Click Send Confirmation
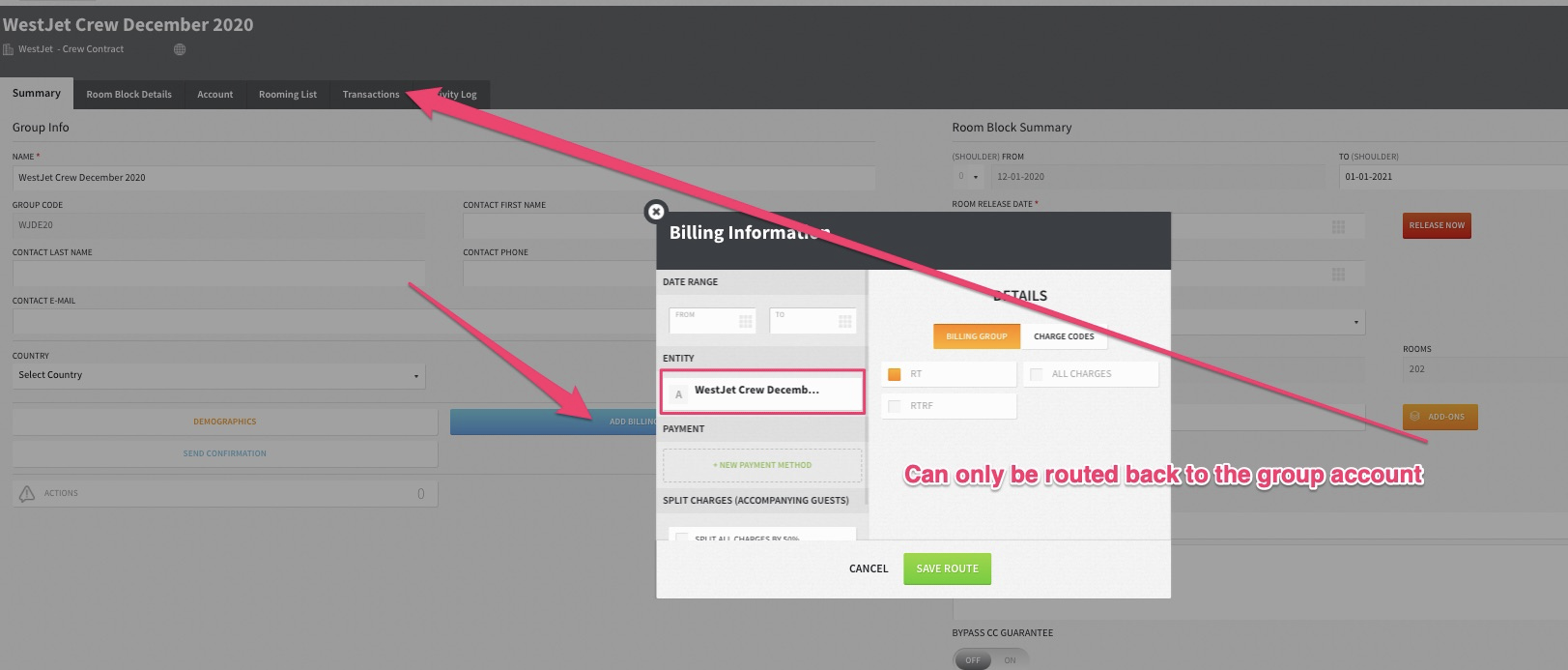Image resolution: width=1568 pixels, height=670 pixels. pos(225,453)
